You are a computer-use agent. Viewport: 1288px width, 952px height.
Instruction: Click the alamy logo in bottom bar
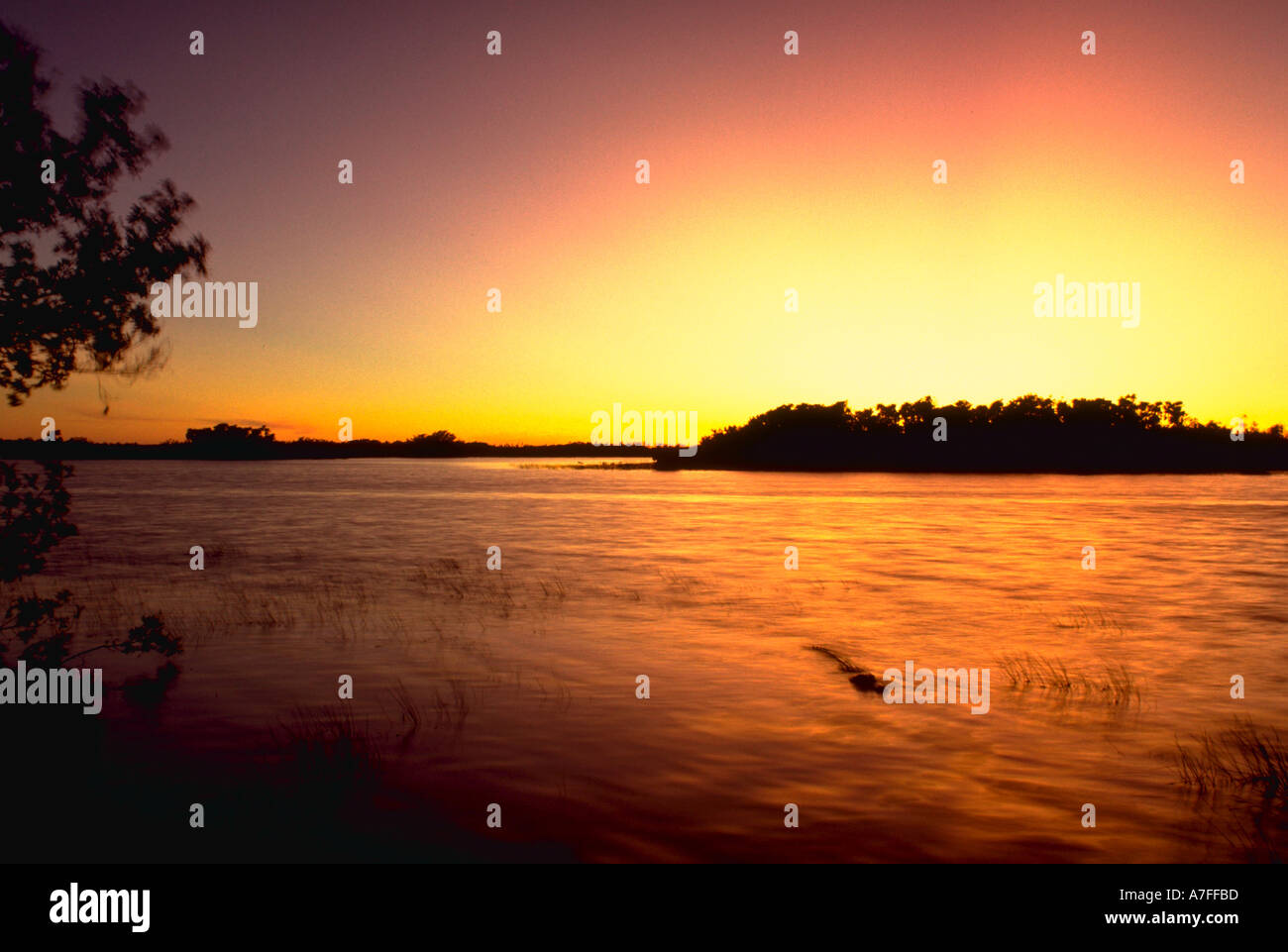100,907
